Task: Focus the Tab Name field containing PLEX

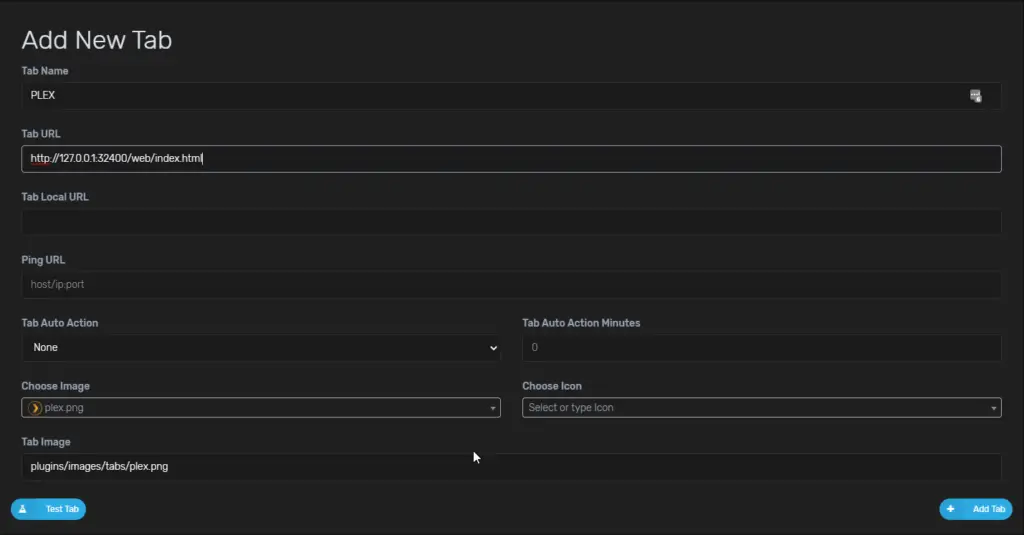Action: click(x=511, y=95)
